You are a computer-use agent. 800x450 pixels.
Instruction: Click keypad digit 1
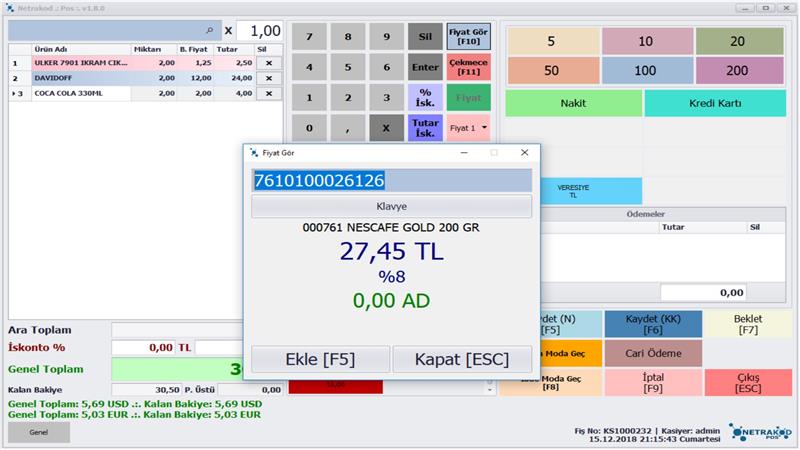tap(309, 97)
